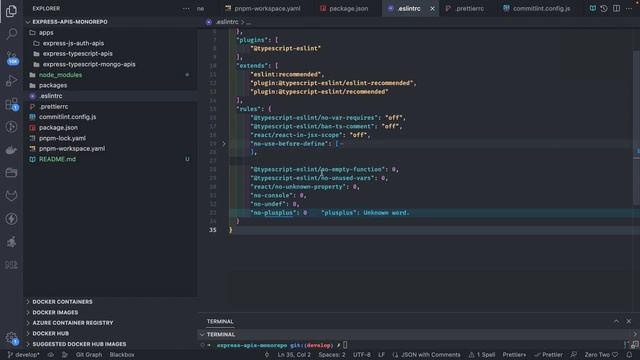The width and height of the screenshot is (640, 360).
Task: Open commitlint.config.js in Explorer
Action: [x=68, y=117]
